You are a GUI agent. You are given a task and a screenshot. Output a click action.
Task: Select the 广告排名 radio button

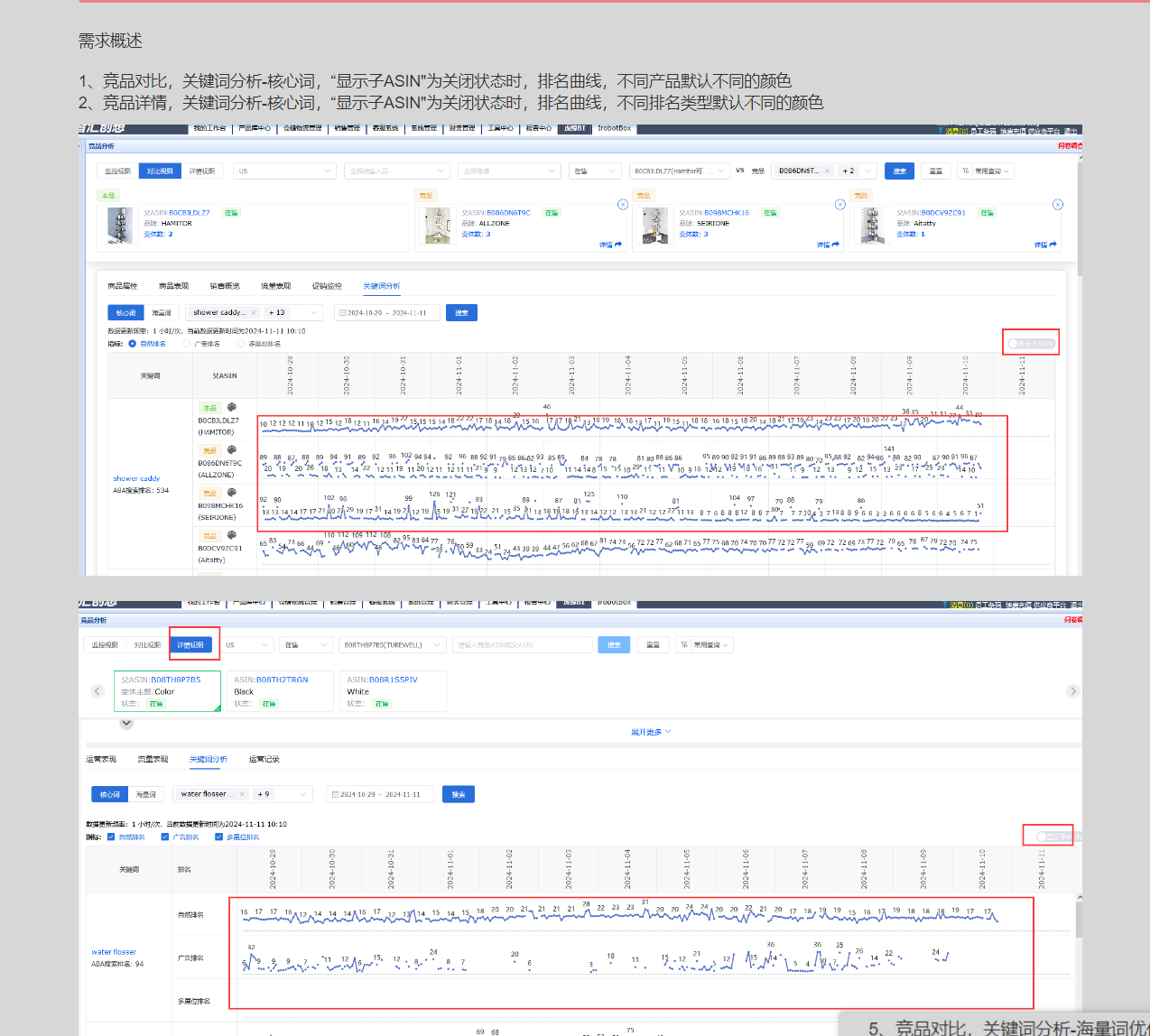(186, 344)
